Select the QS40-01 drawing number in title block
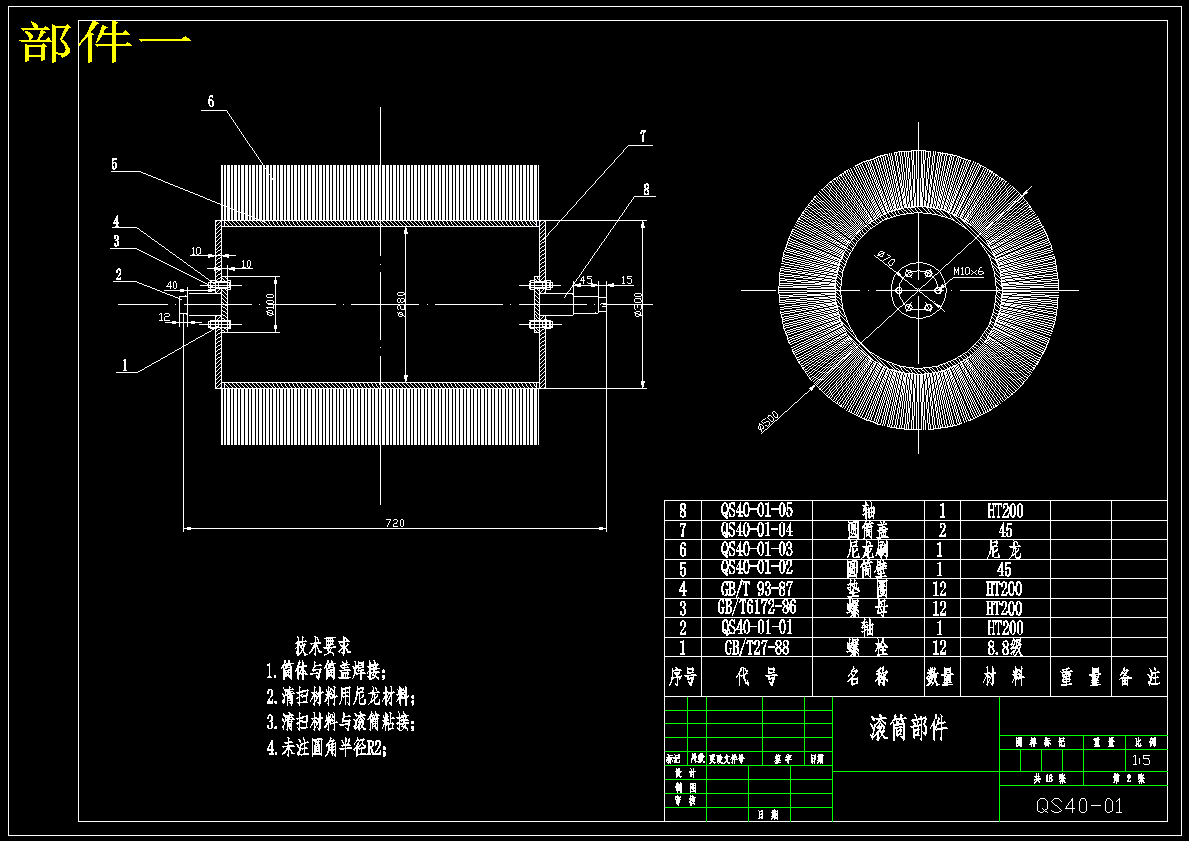 coord(1079,805)
